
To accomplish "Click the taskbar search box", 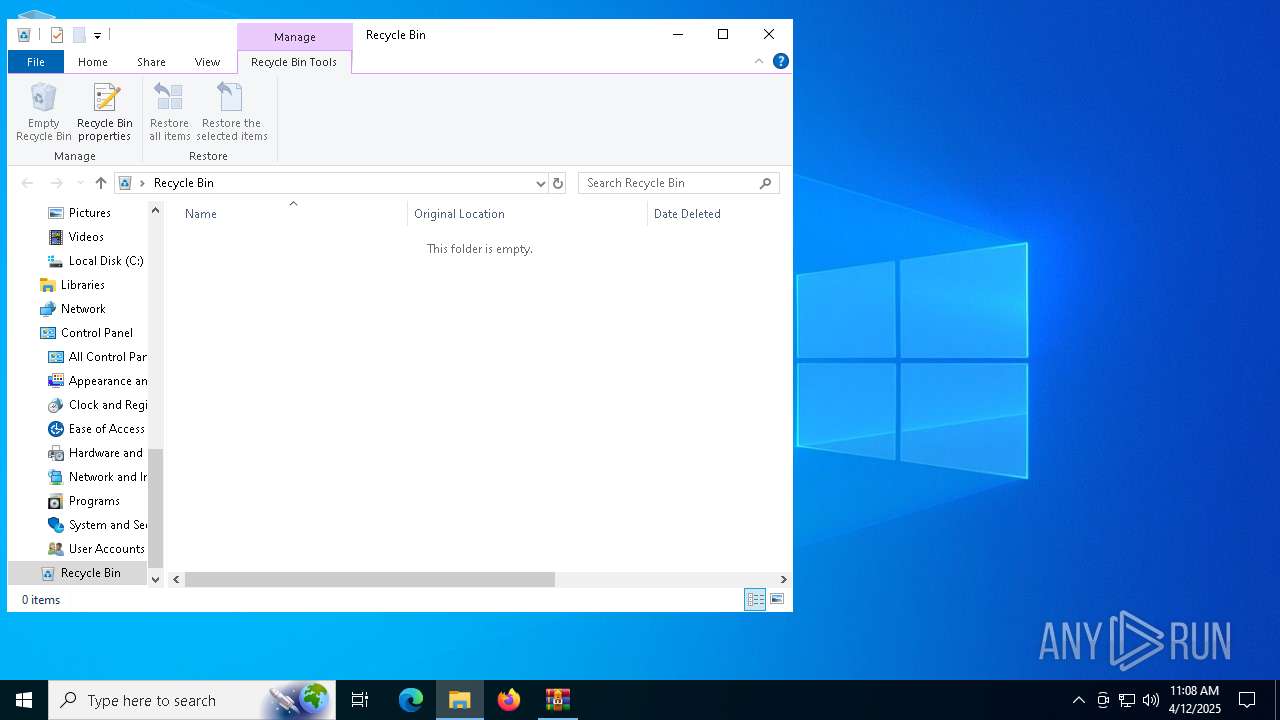I will point(192,700).
